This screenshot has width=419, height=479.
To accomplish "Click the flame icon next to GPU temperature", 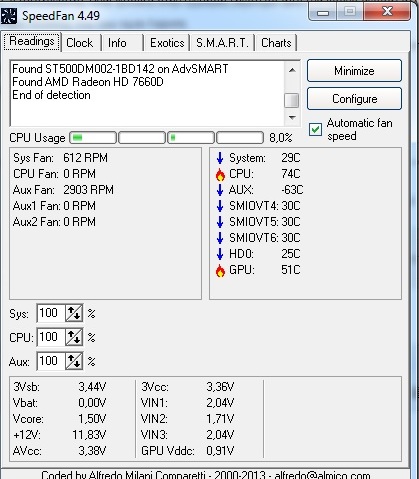I will (220, 270).
